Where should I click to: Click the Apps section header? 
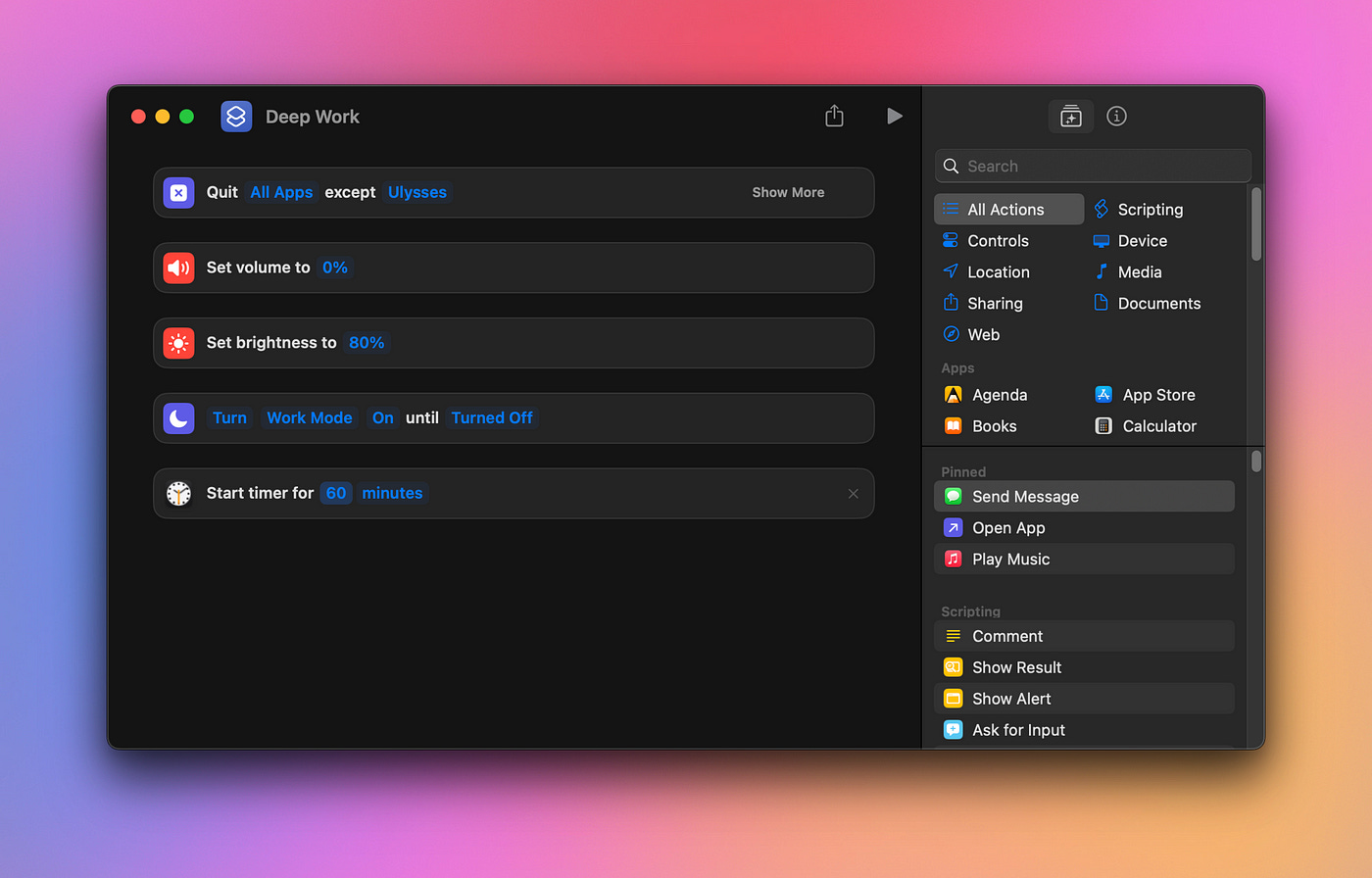[x=957, y=368]
